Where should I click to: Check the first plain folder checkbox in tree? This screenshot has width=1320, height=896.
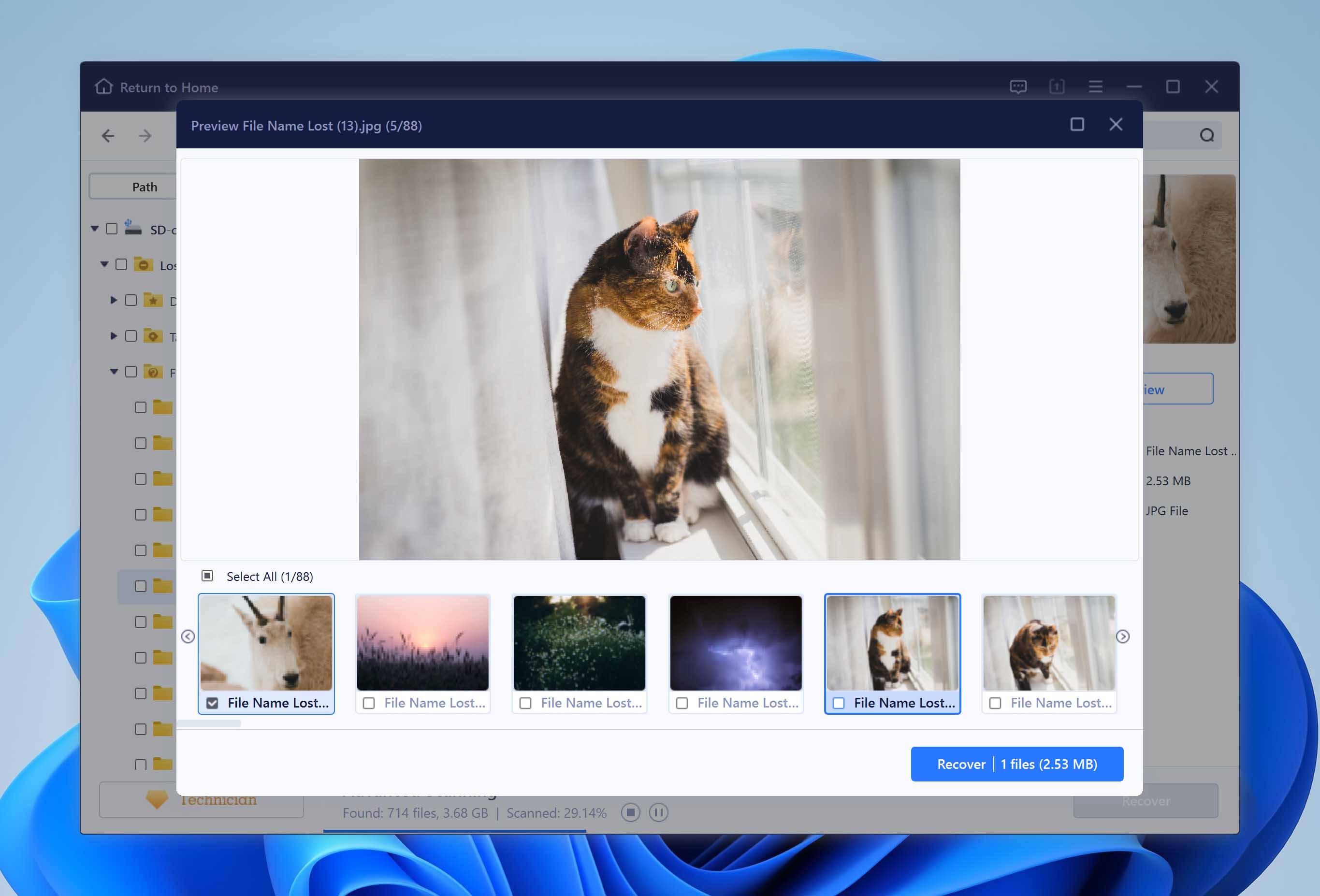pyautogui.click(x=141, y=407)
